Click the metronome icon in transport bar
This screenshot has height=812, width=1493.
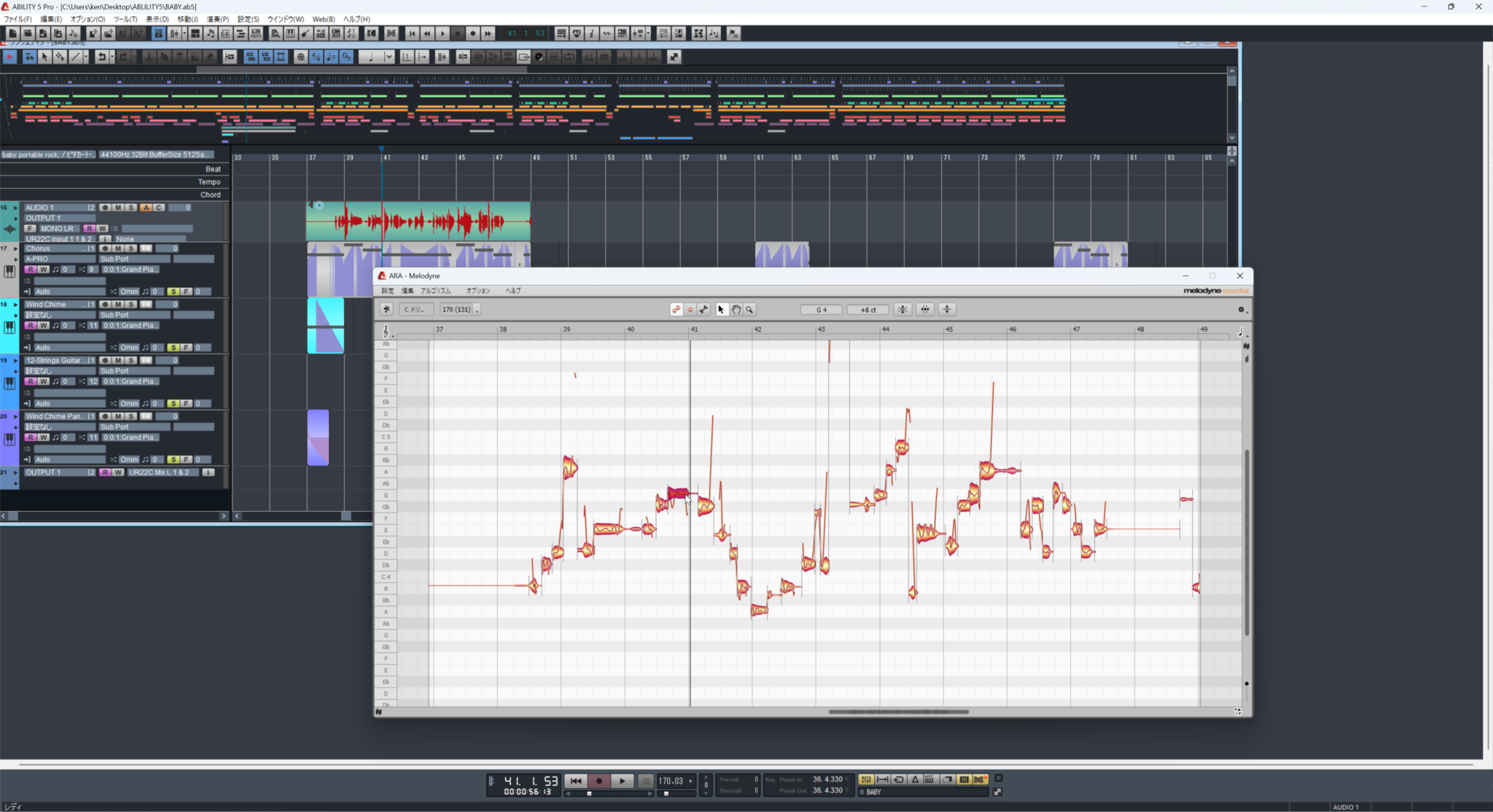[915, 779]
